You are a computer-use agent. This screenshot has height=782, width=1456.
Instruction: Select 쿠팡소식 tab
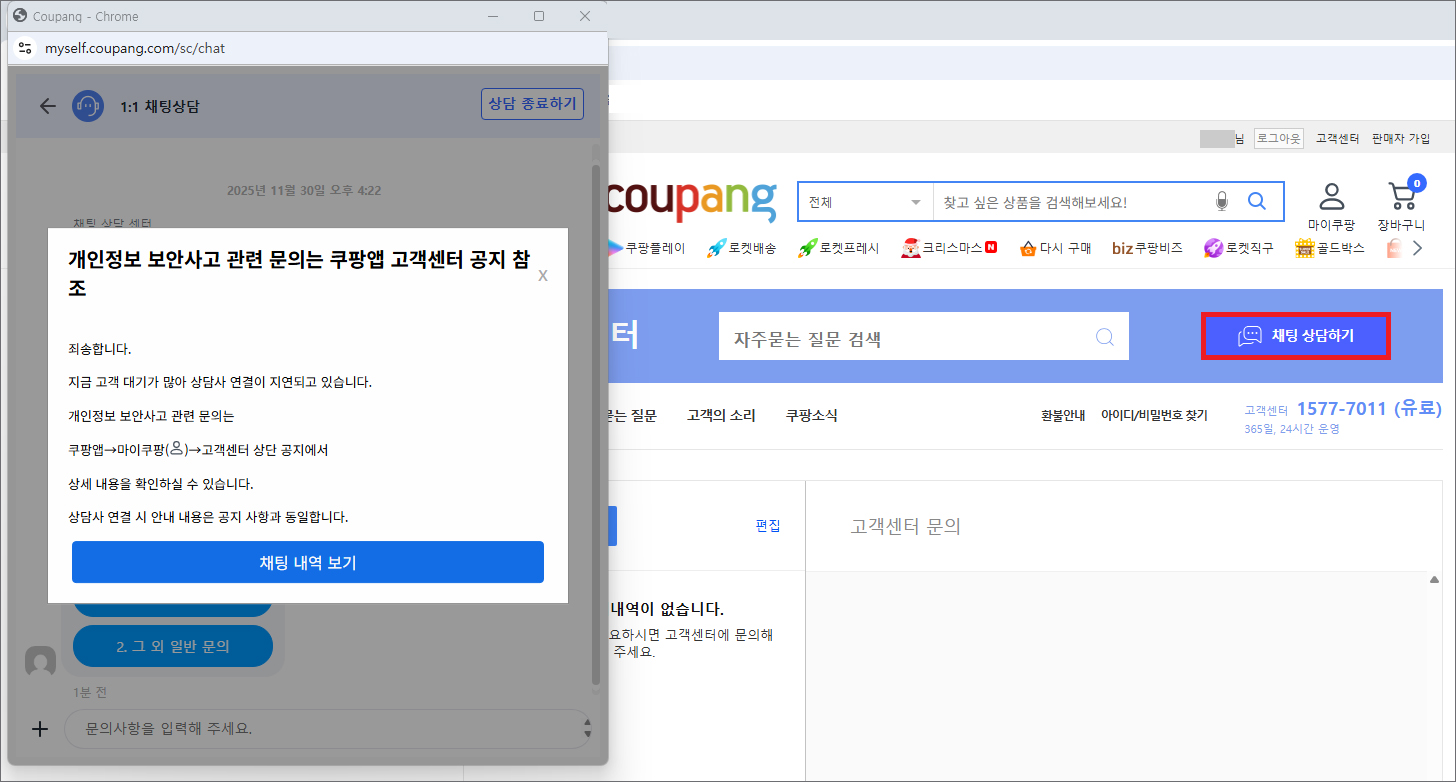point(811,415)
